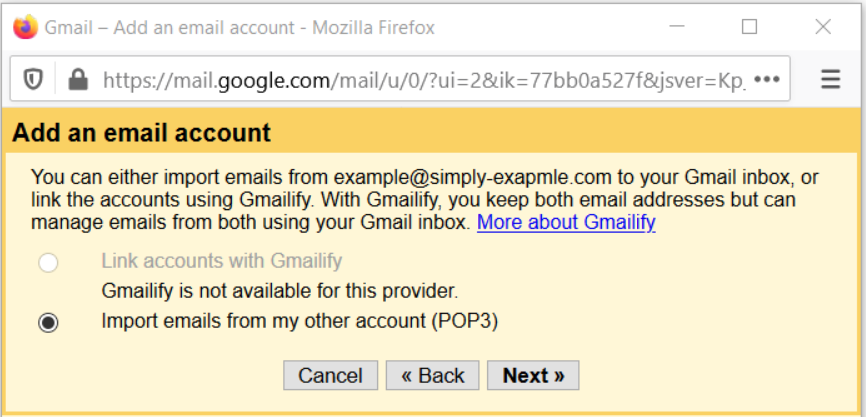The image size is (866, 417).
Task: Go back with the « Back button
Action: coord(432,376)
